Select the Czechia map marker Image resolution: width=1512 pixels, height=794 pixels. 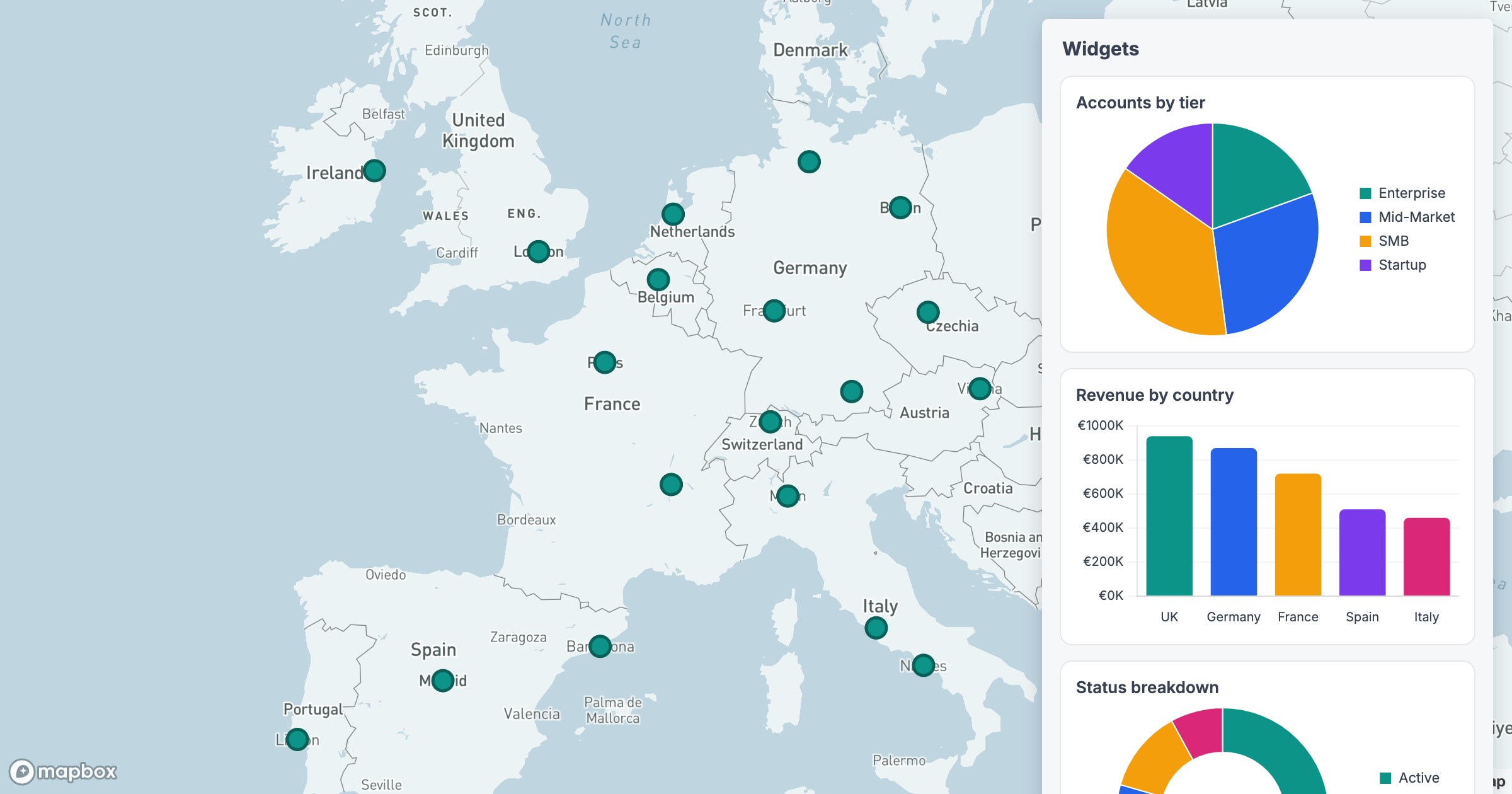(x=928, y=312)
